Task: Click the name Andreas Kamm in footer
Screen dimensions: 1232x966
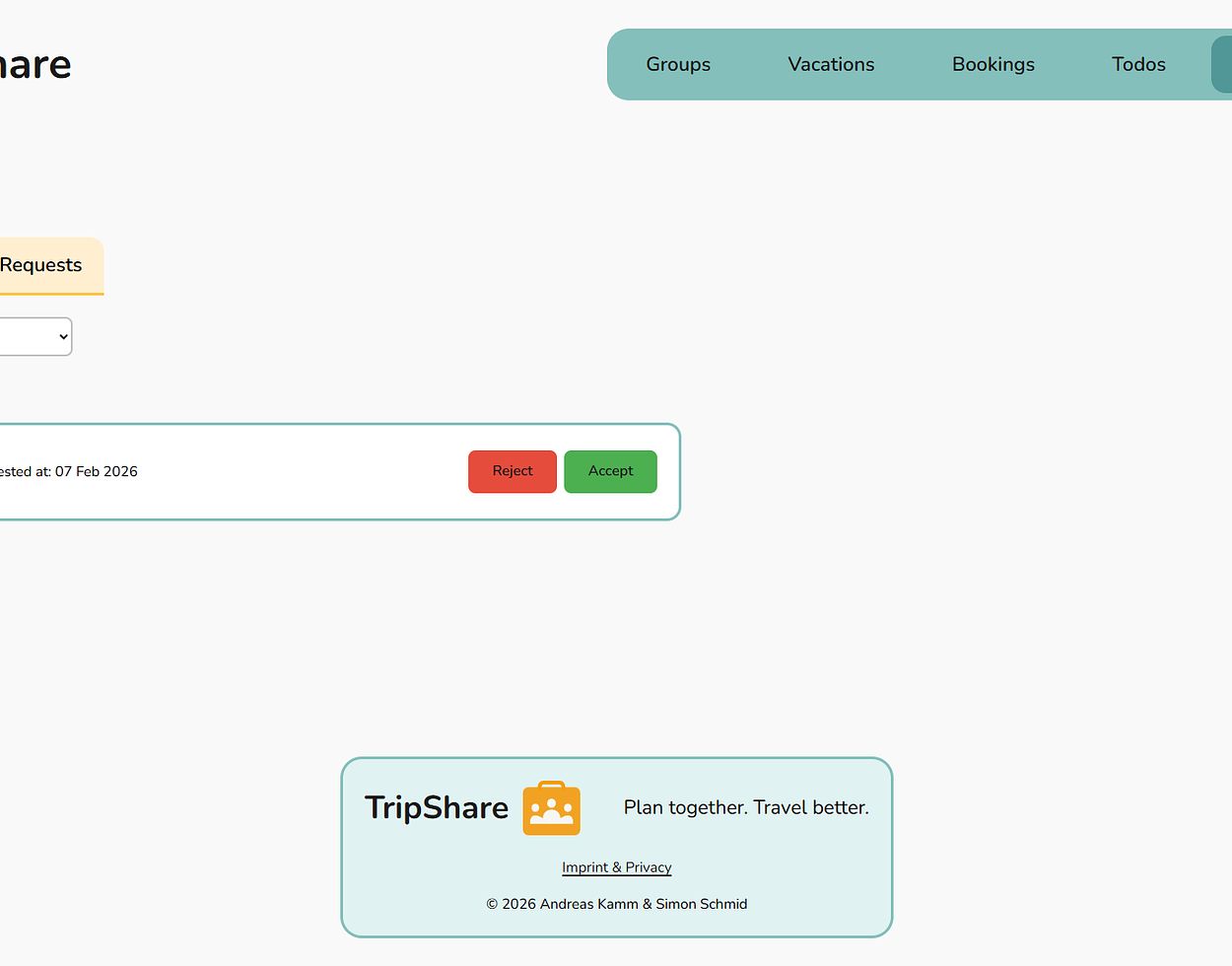Action: click(588, 904)
